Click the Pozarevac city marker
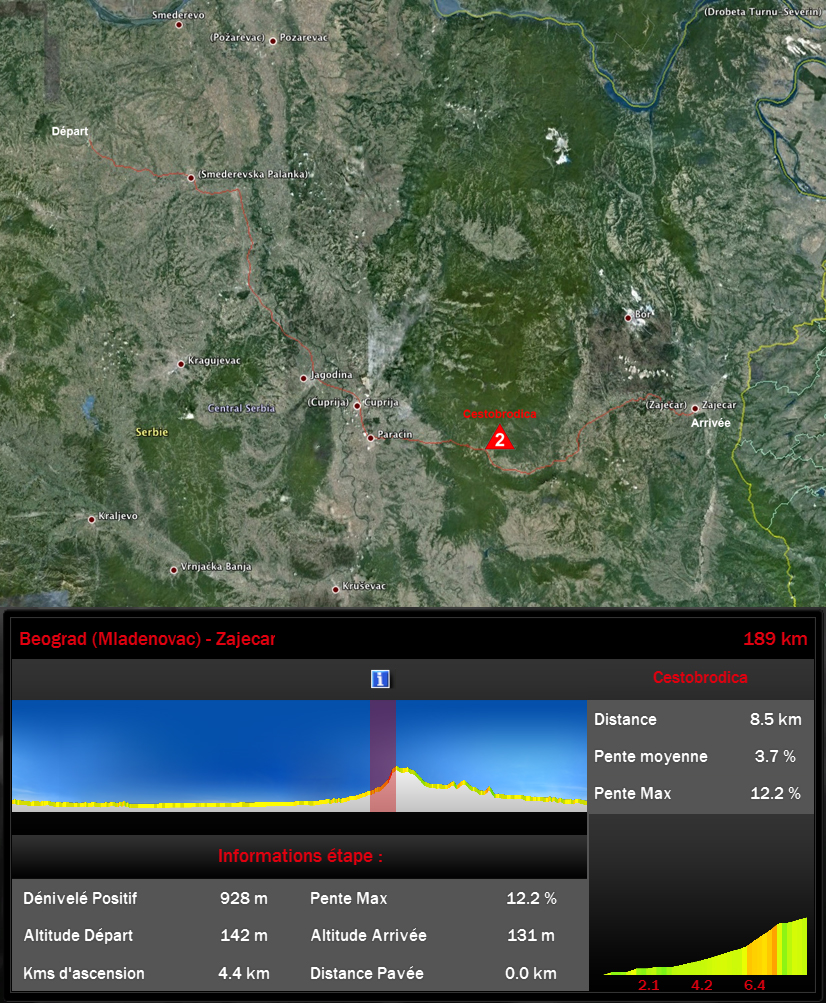The width and height of the screenshot is (826, 1003). [x=273, y=41]
